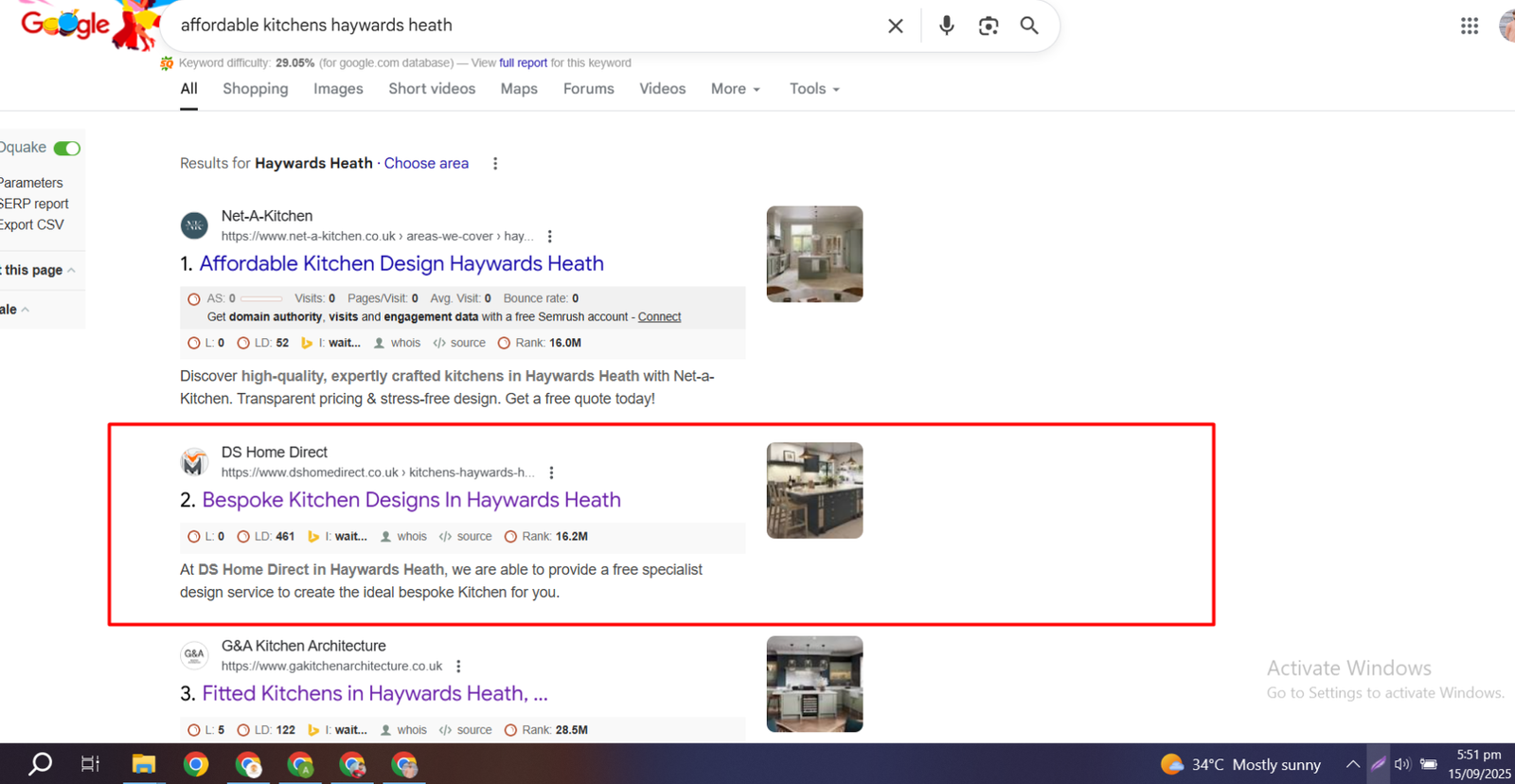1515x784 pixels.
Task: Expand the More search filters dropdown
Action: point(735,89)
